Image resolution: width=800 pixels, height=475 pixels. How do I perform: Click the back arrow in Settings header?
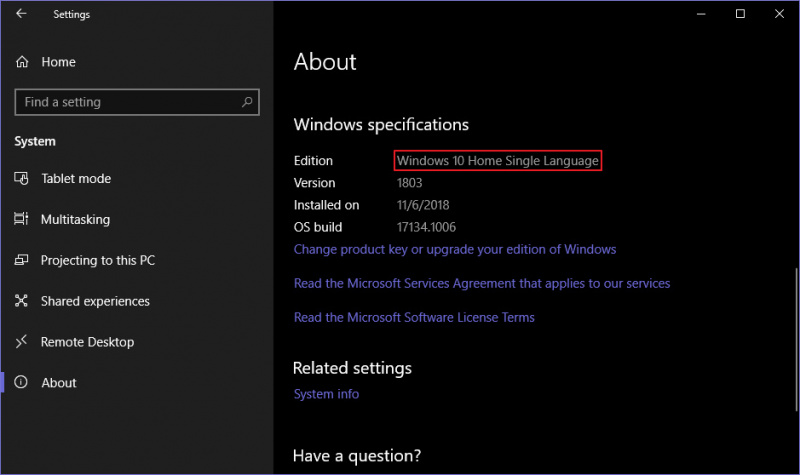point(21,14)
